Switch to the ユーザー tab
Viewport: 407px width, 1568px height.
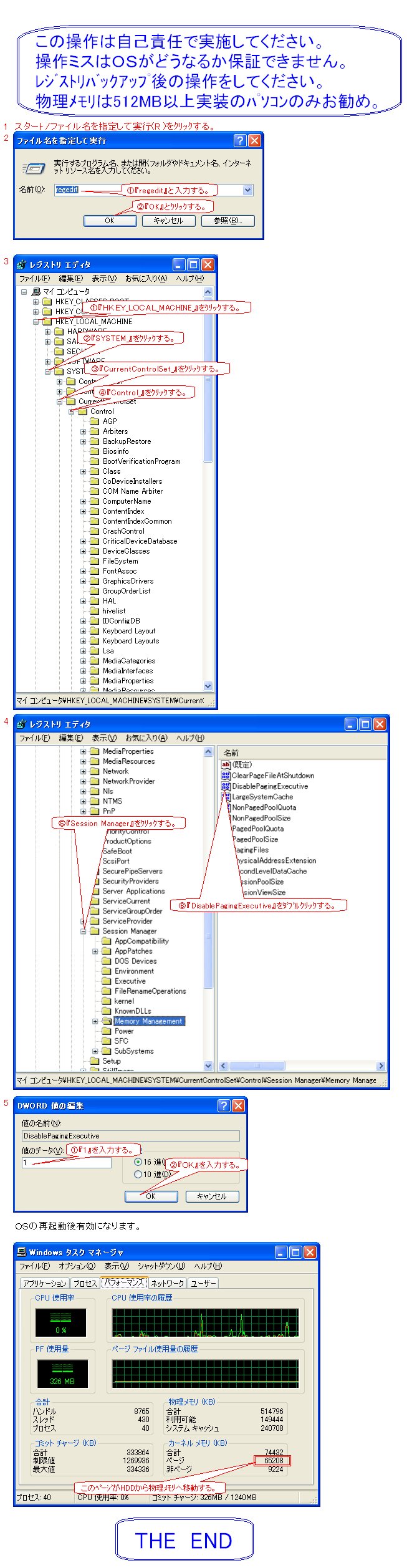[203, 1283]
